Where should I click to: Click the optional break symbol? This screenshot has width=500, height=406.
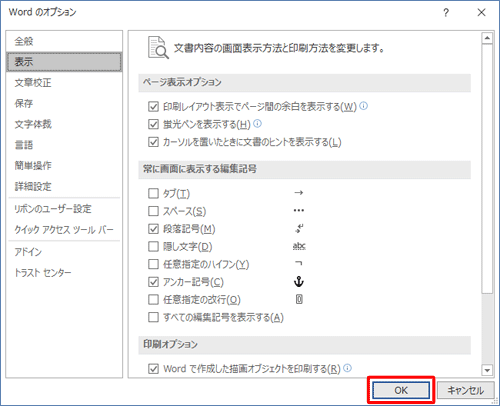pyautogui.click(x=299, y=299)
